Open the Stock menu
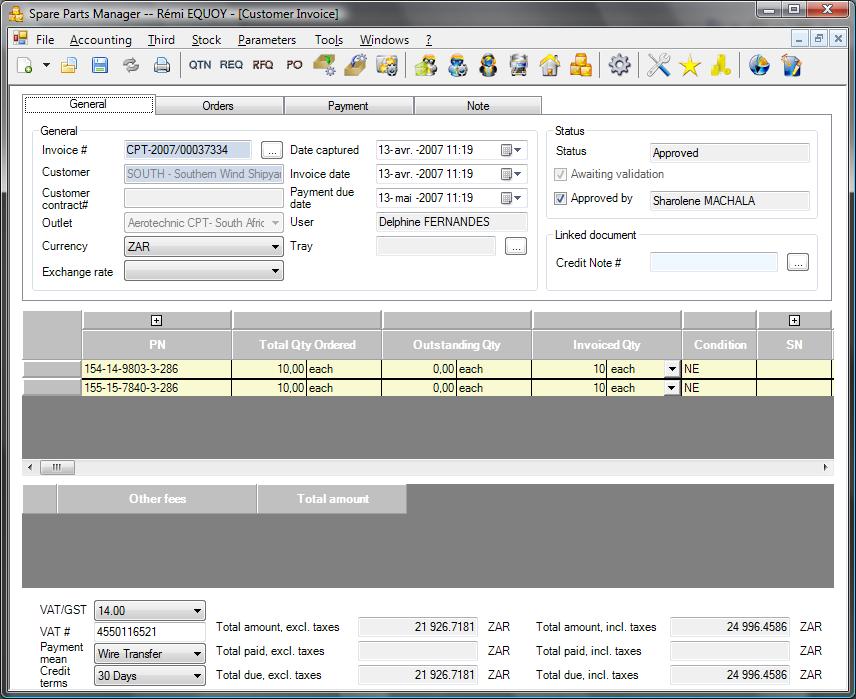The height and width of the screenshot is (699, 856). point(206,40)
